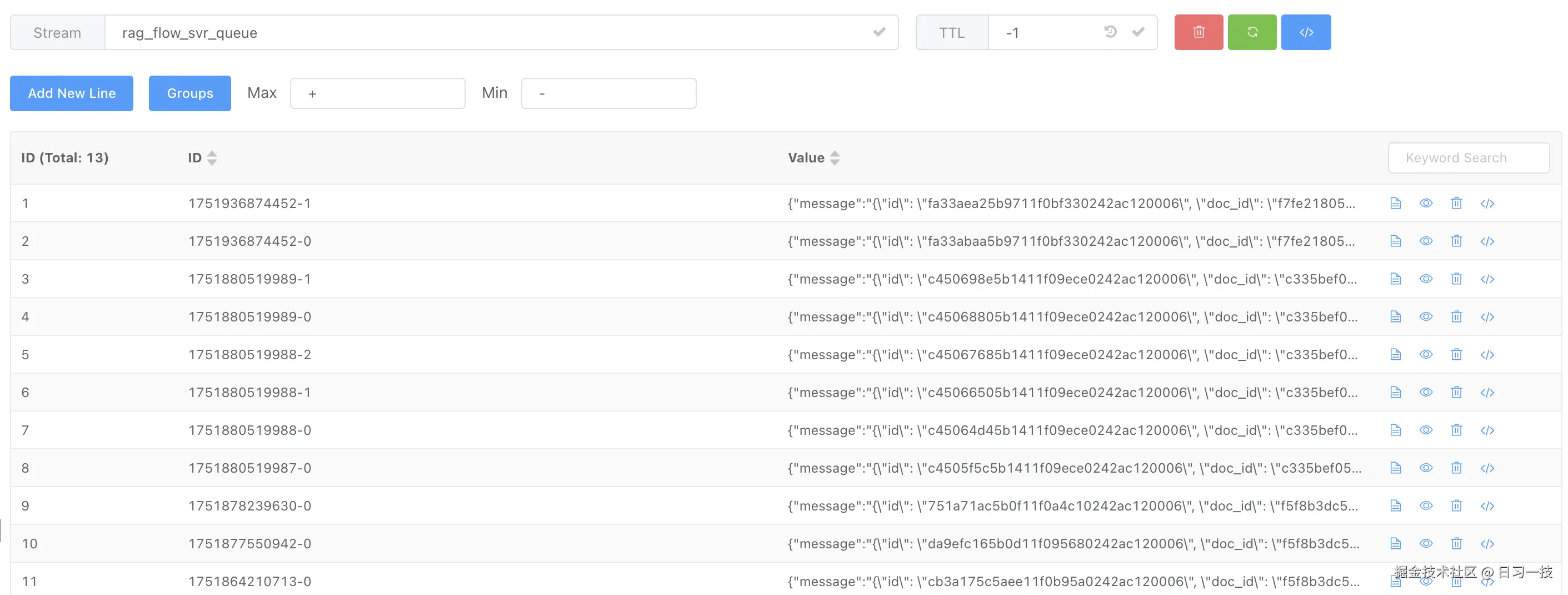
Task: Open the Groups view
Action: pos(189,93)
